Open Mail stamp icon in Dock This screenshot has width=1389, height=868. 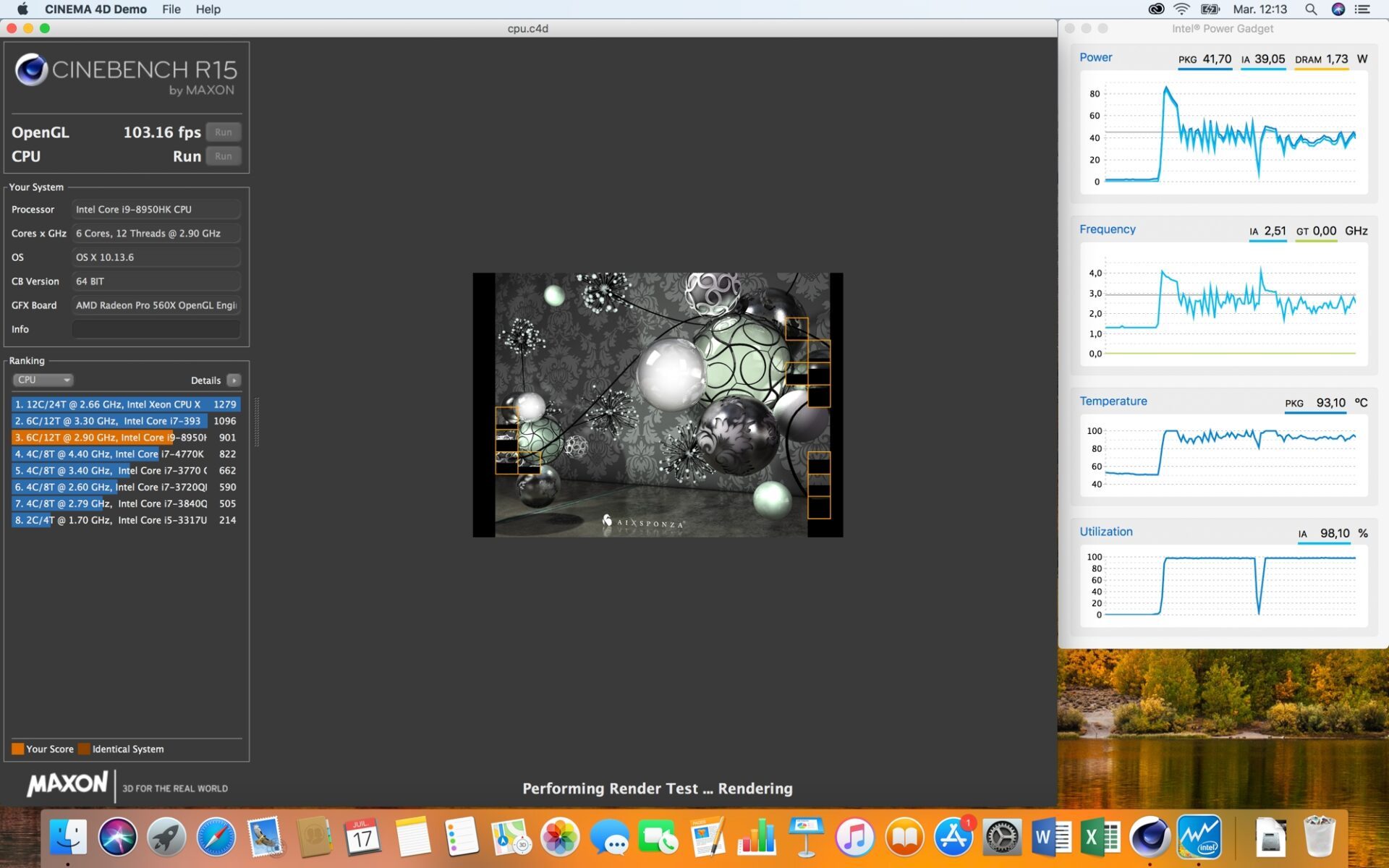pyautogui.click(x=265, y=837)
